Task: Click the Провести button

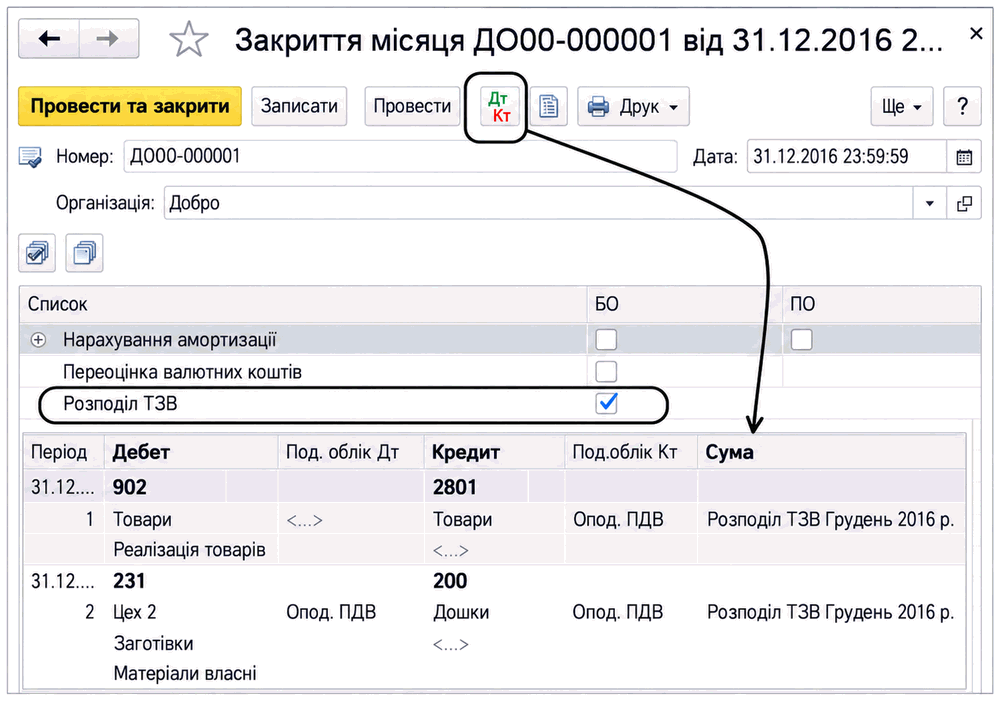Action: pyautogui.click(x=412, y=106)
